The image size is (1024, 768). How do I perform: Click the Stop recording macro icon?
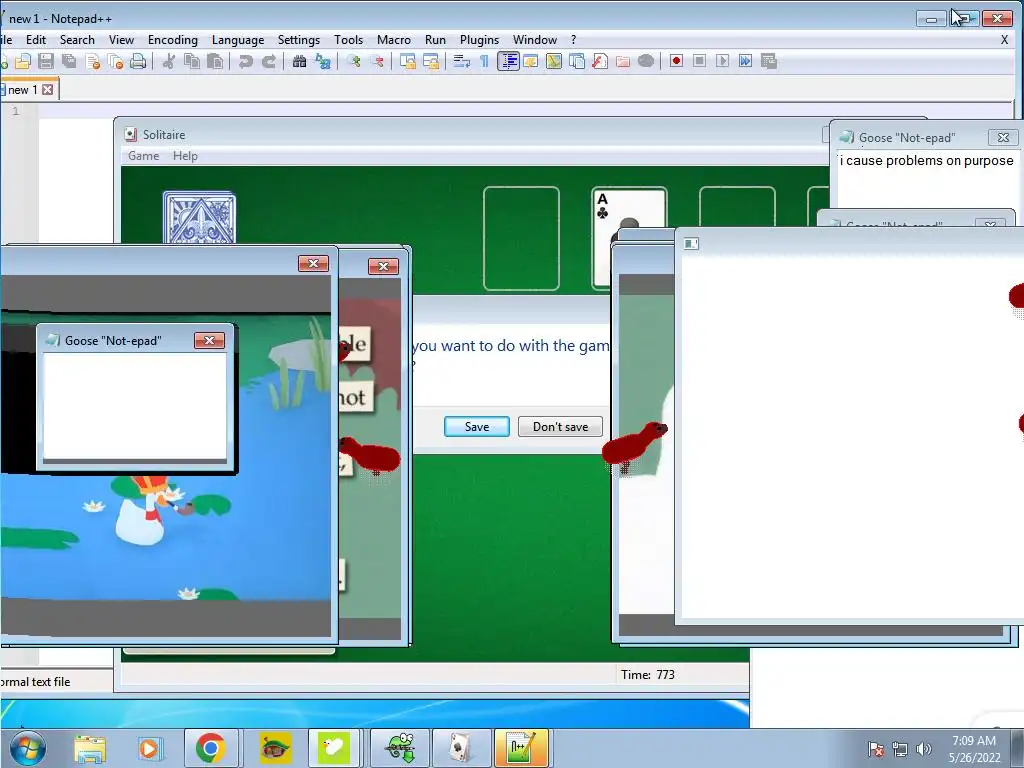coord(699,61)
